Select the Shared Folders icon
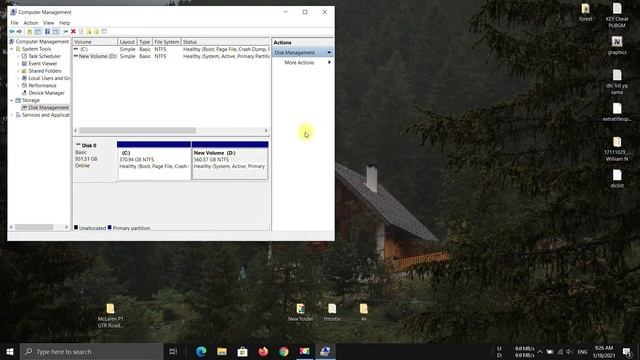 click(x=24, y=71)
